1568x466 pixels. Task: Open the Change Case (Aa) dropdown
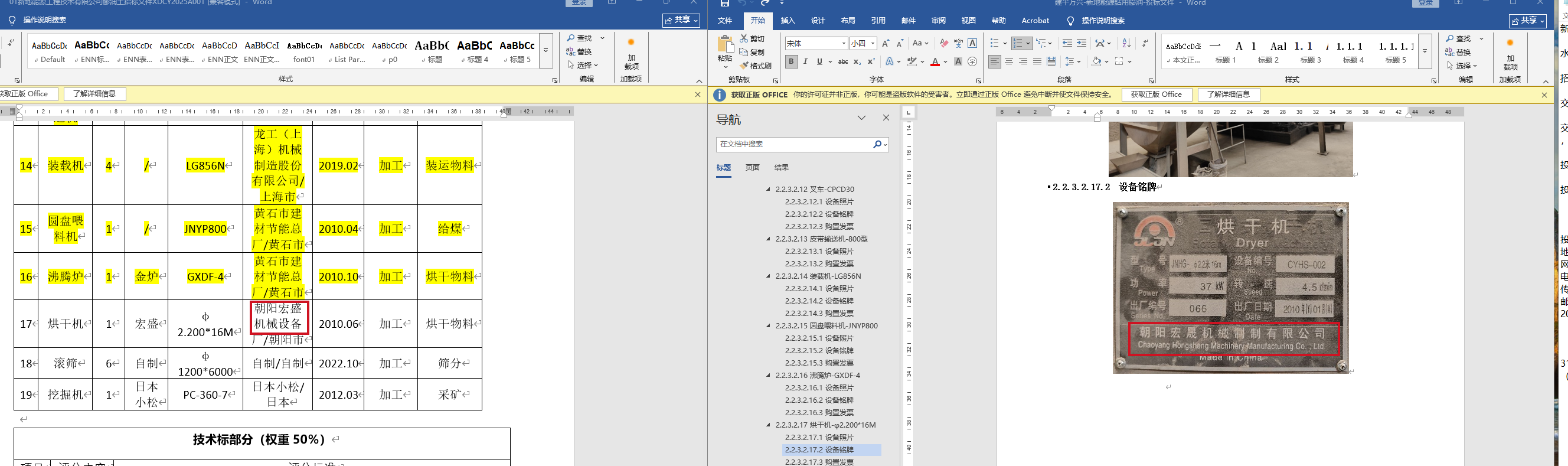(920, 43)
